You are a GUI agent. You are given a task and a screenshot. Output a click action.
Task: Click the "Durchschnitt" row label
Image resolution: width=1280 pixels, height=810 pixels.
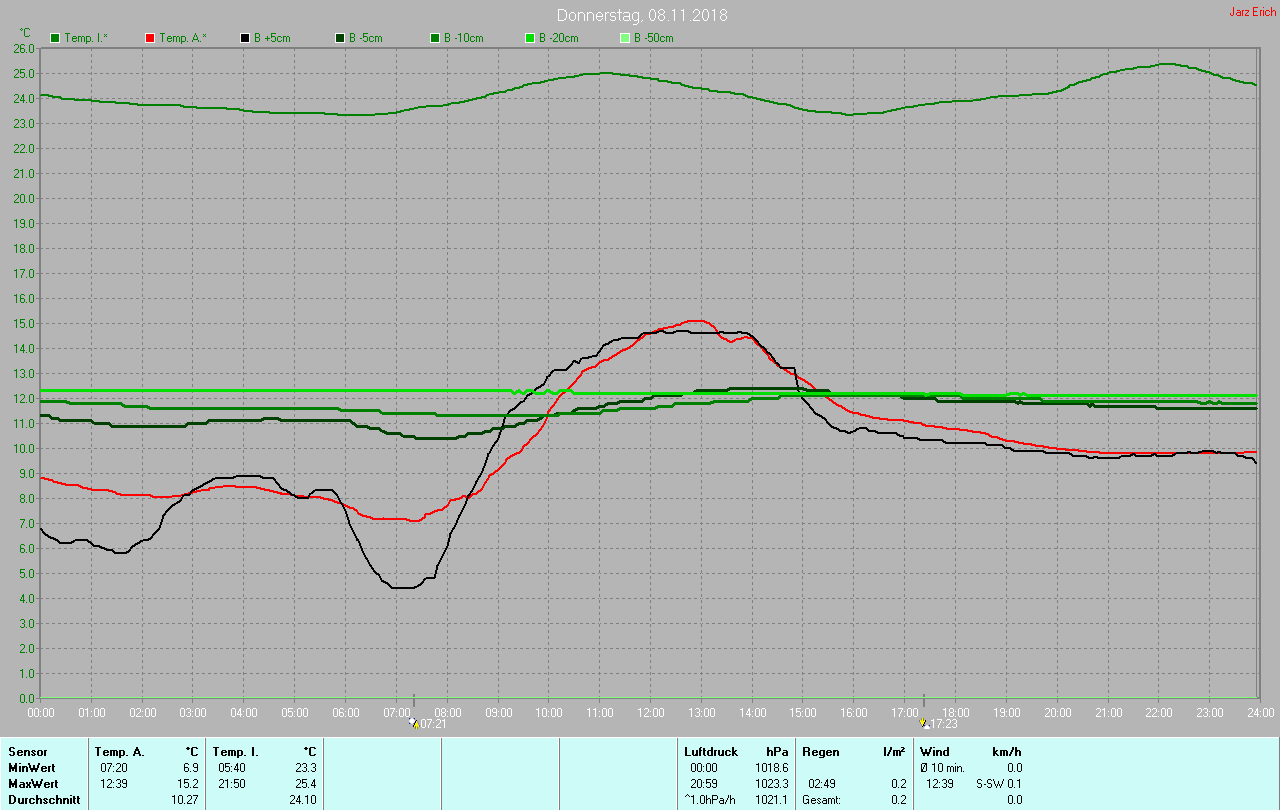[44, 800]
